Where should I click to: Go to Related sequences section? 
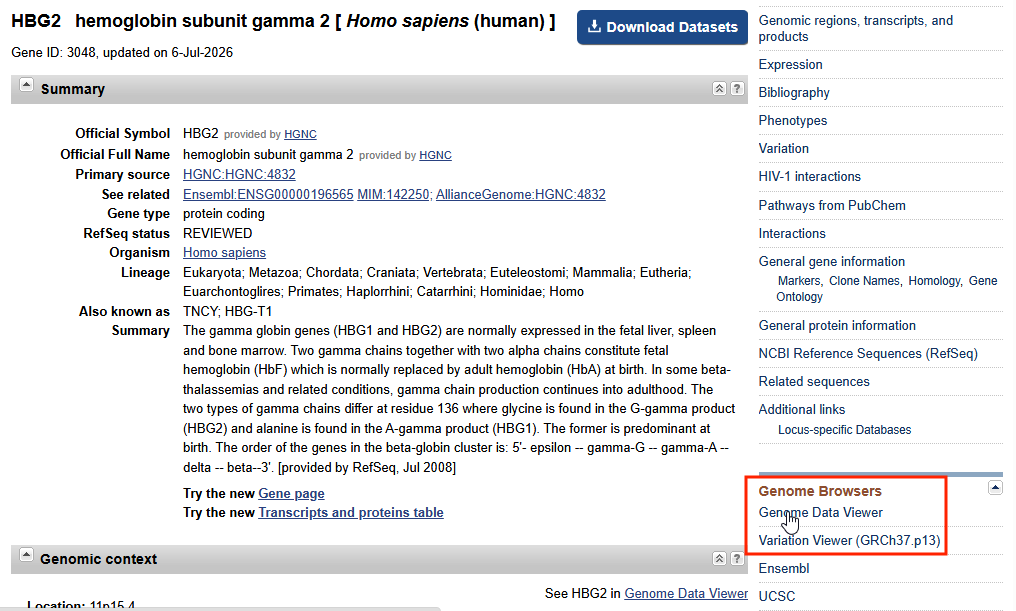814,382
